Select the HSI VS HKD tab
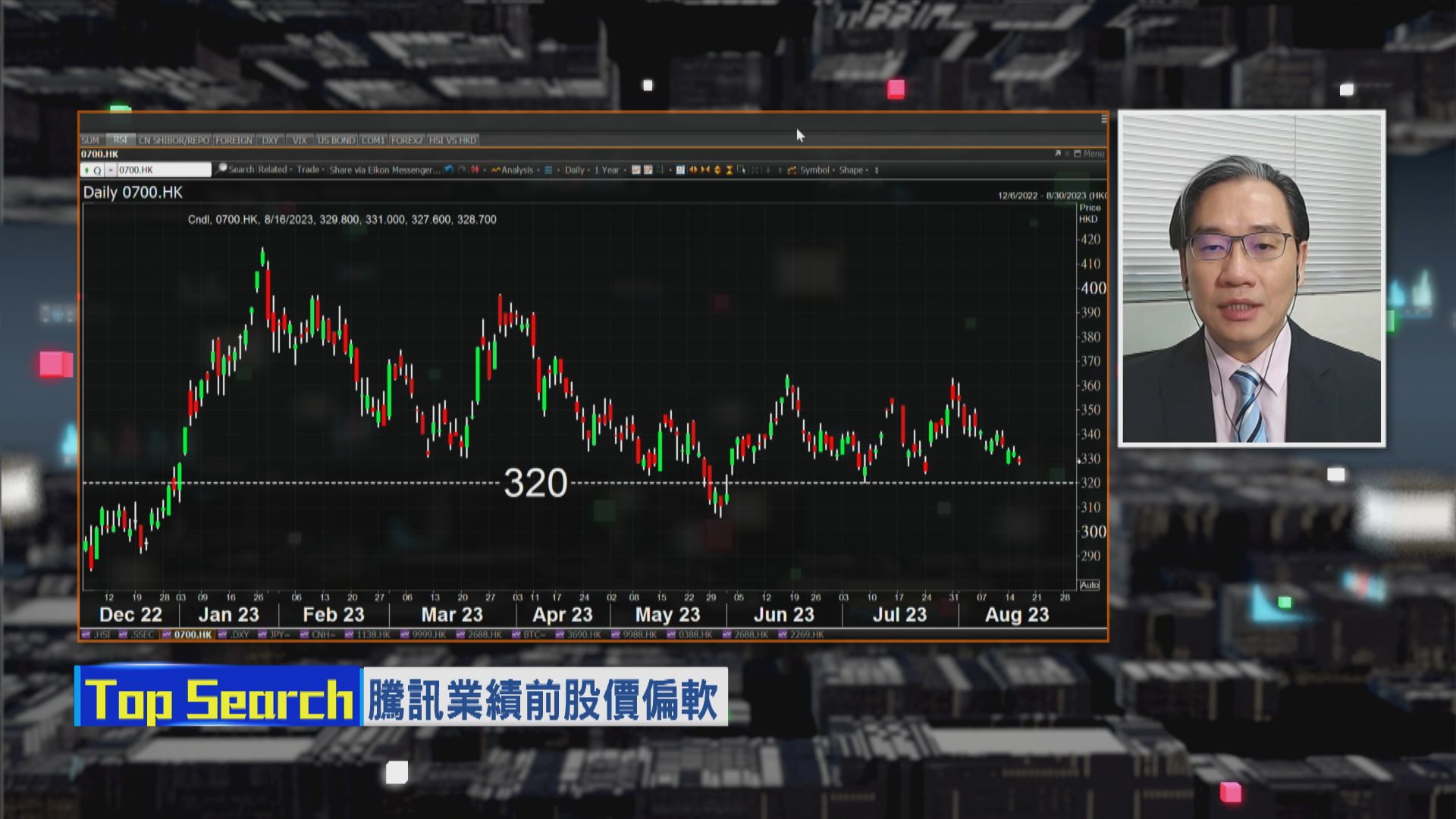The height and width of the screenshot is (819, 1456). [x=453, y=140]
